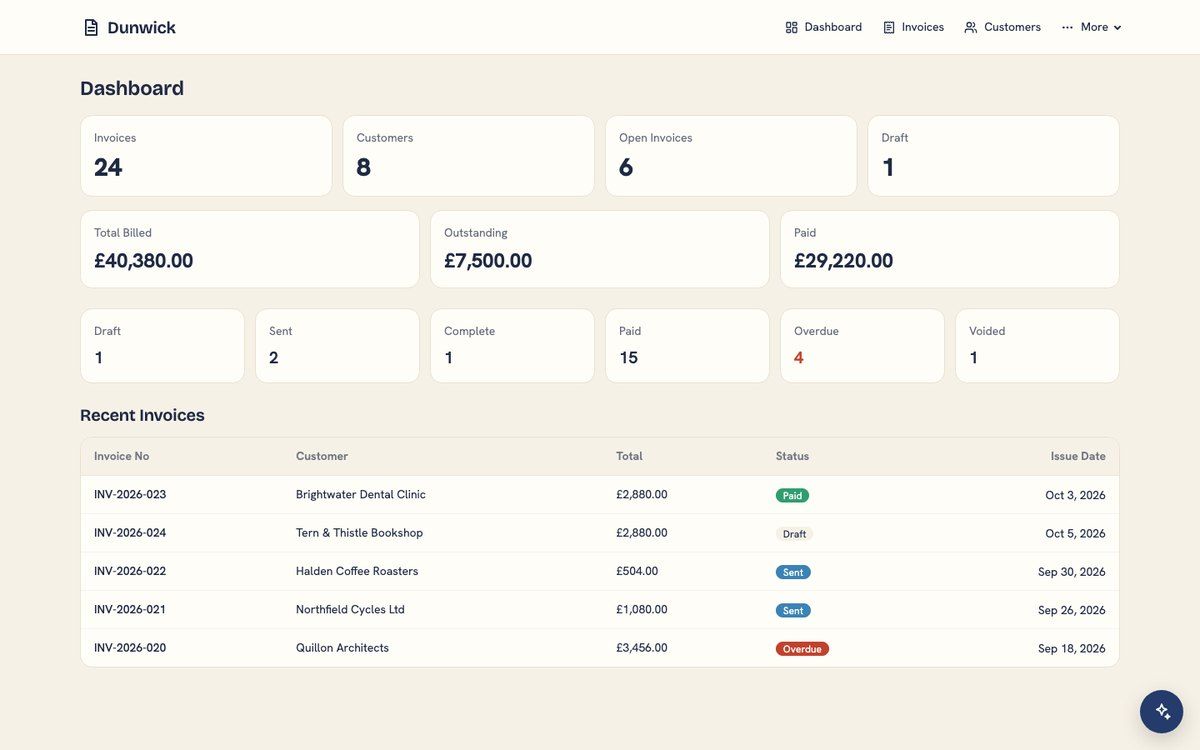1200x750 pixels.
Task: Click the Invoices page icon in navbar
Action: click(x=889, y=28)
